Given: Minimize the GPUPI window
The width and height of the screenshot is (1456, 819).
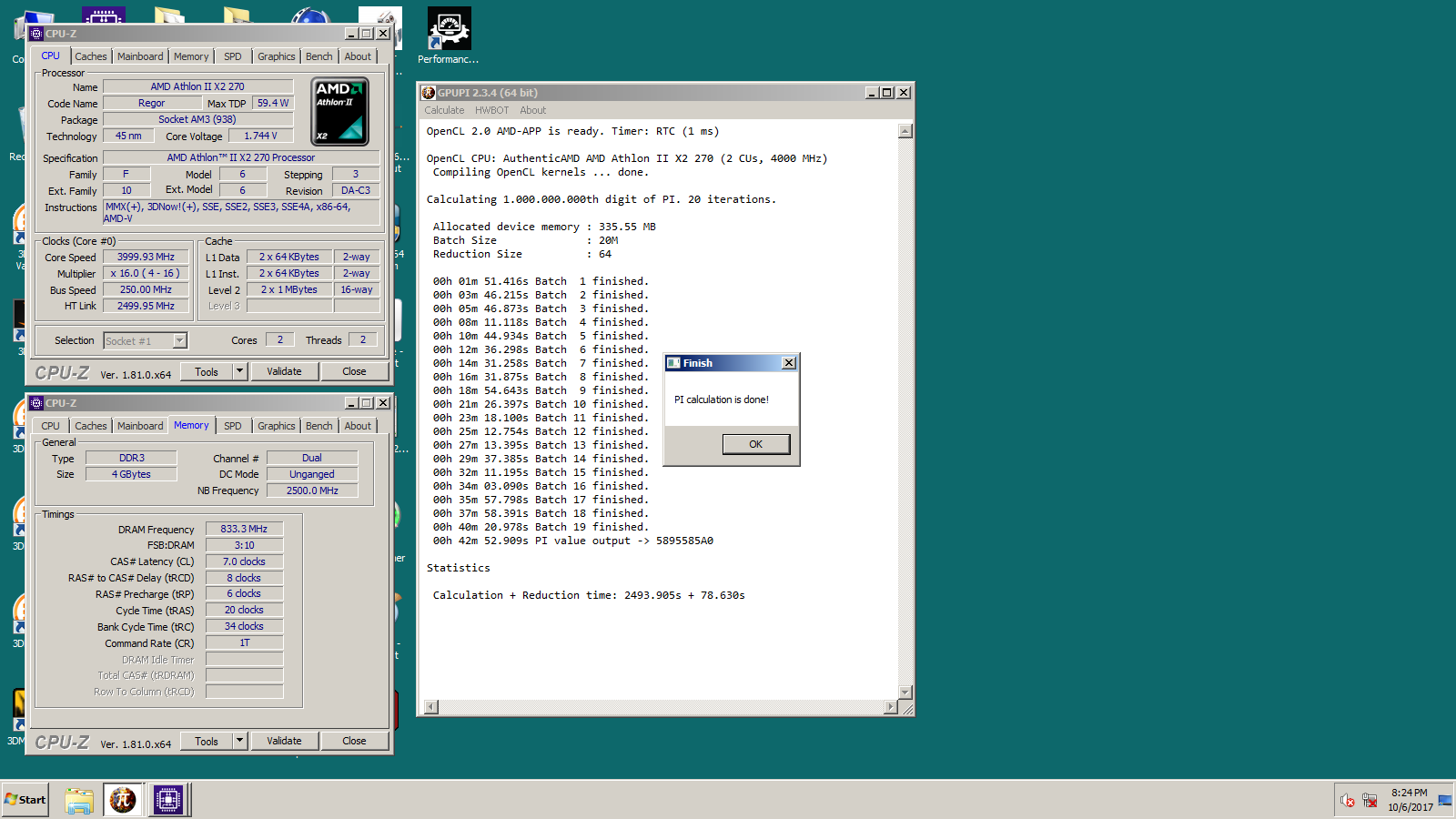Looking at the screenshot, I should click(x=872, y=93).
